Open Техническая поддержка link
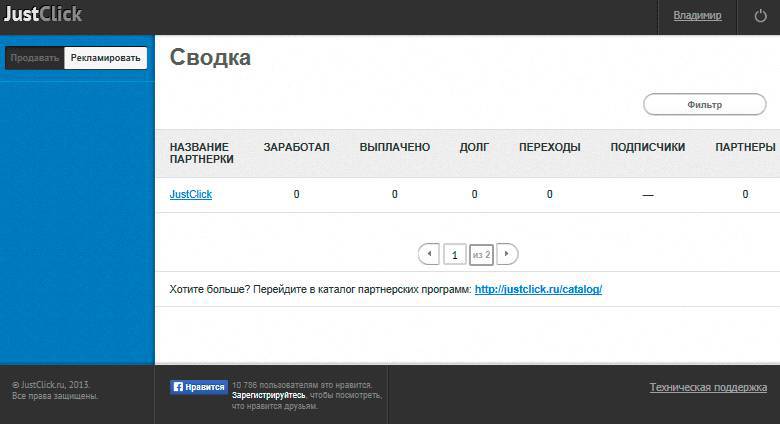Screen dimensions: 780x424 point(708,387)
